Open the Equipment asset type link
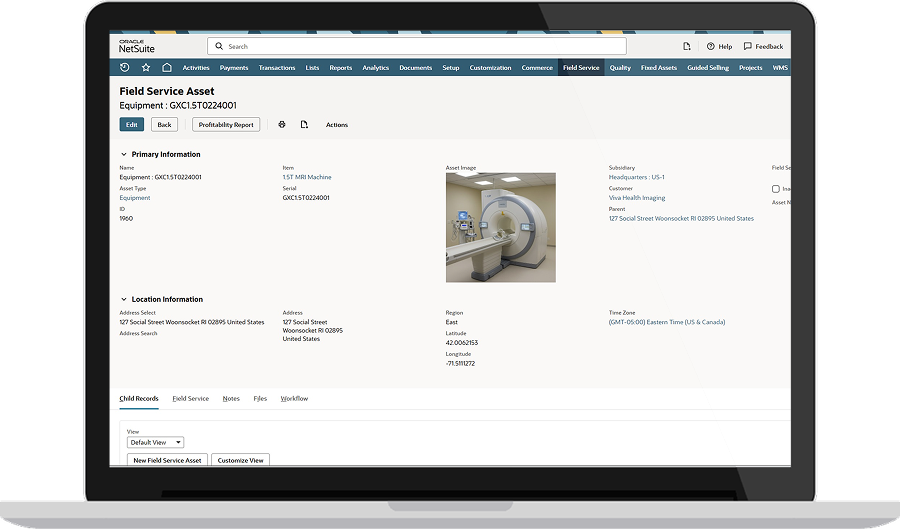The width and height of the screenshot is (900, 529). click(x=135, y=198)
